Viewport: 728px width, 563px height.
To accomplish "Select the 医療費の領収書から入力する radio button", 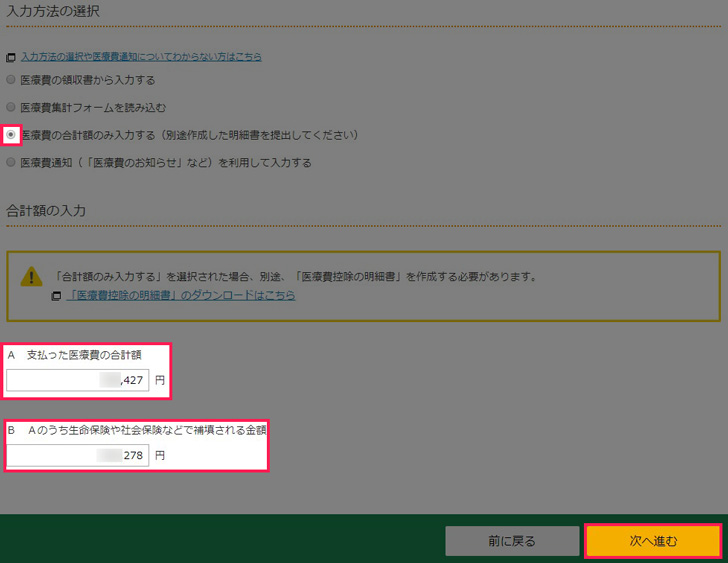I will click(x=11, y=80).
